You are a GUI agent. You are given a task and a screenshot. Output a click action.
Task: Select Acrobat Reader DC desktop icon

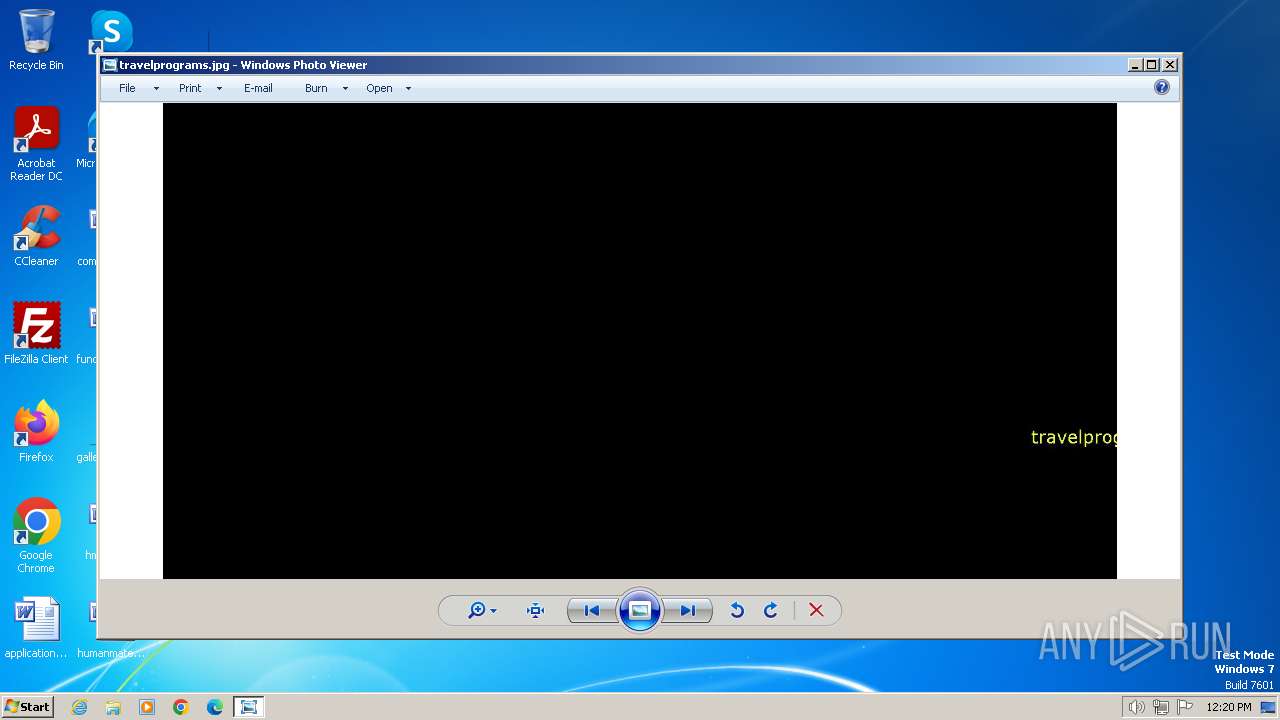(x=36, y=144)
